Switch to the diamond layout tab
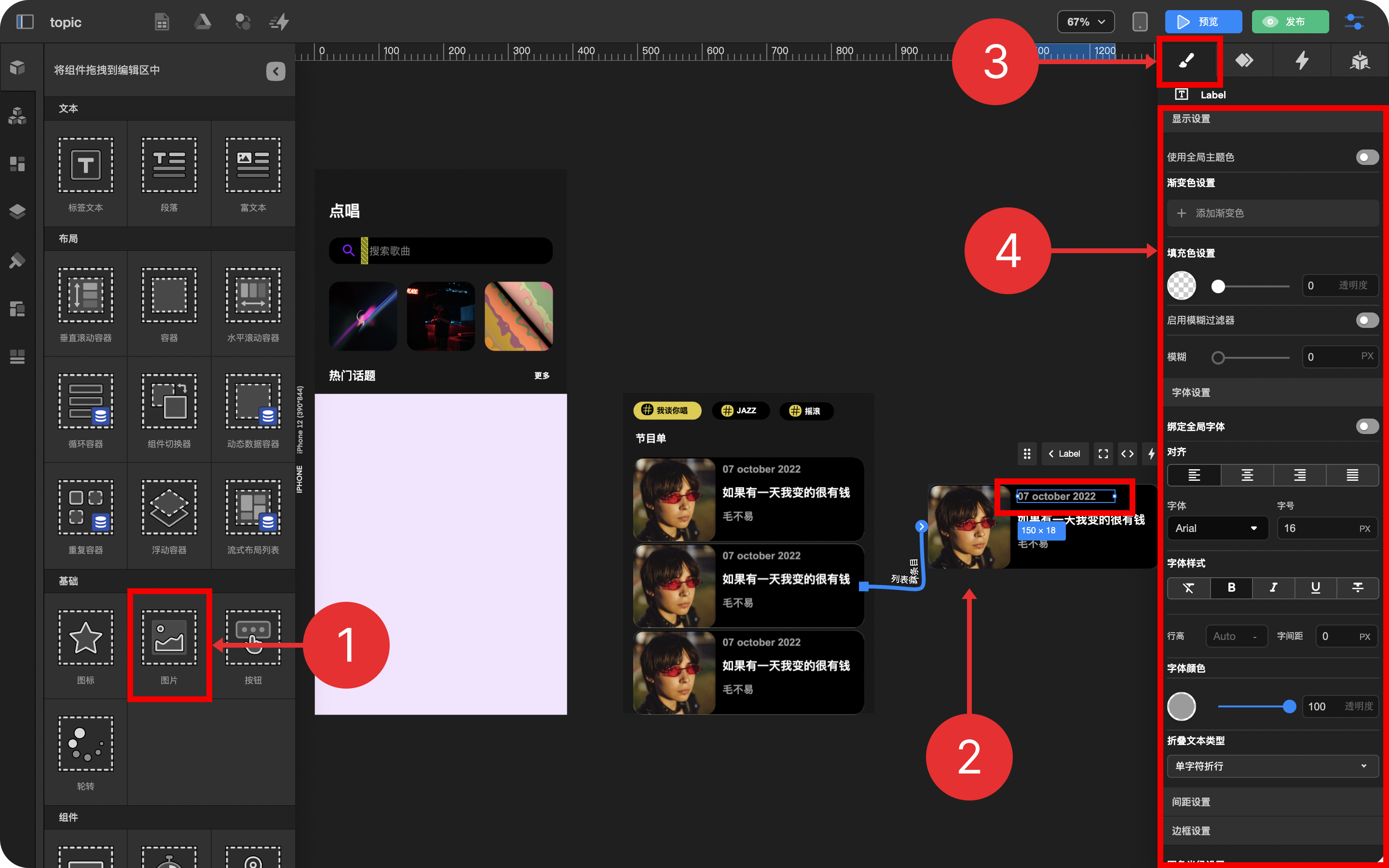 click(1244, 60)
